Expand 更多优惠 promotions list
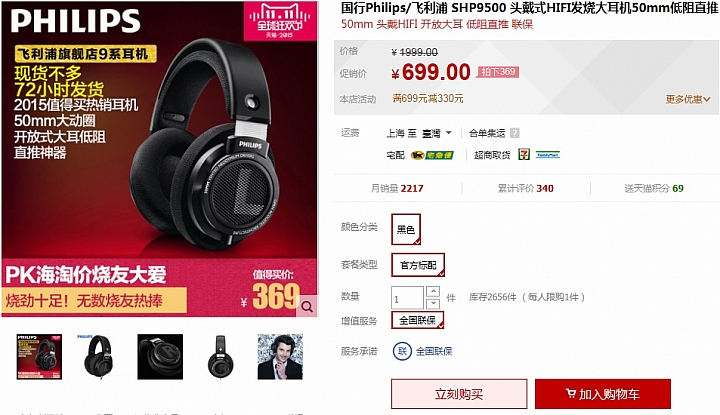720x415 pixels. click(688, 99)
